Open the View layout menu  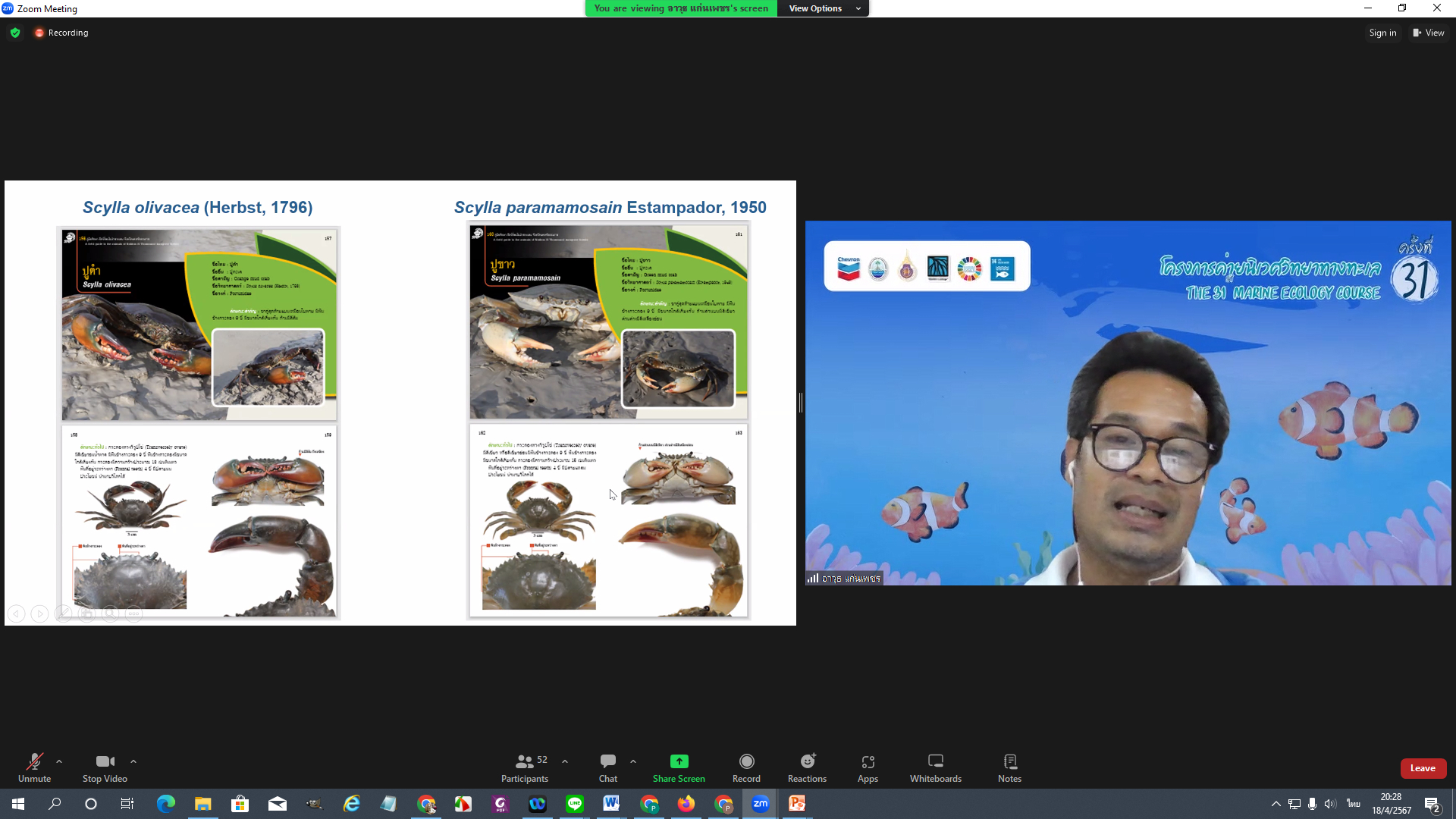click(1428, 33)
